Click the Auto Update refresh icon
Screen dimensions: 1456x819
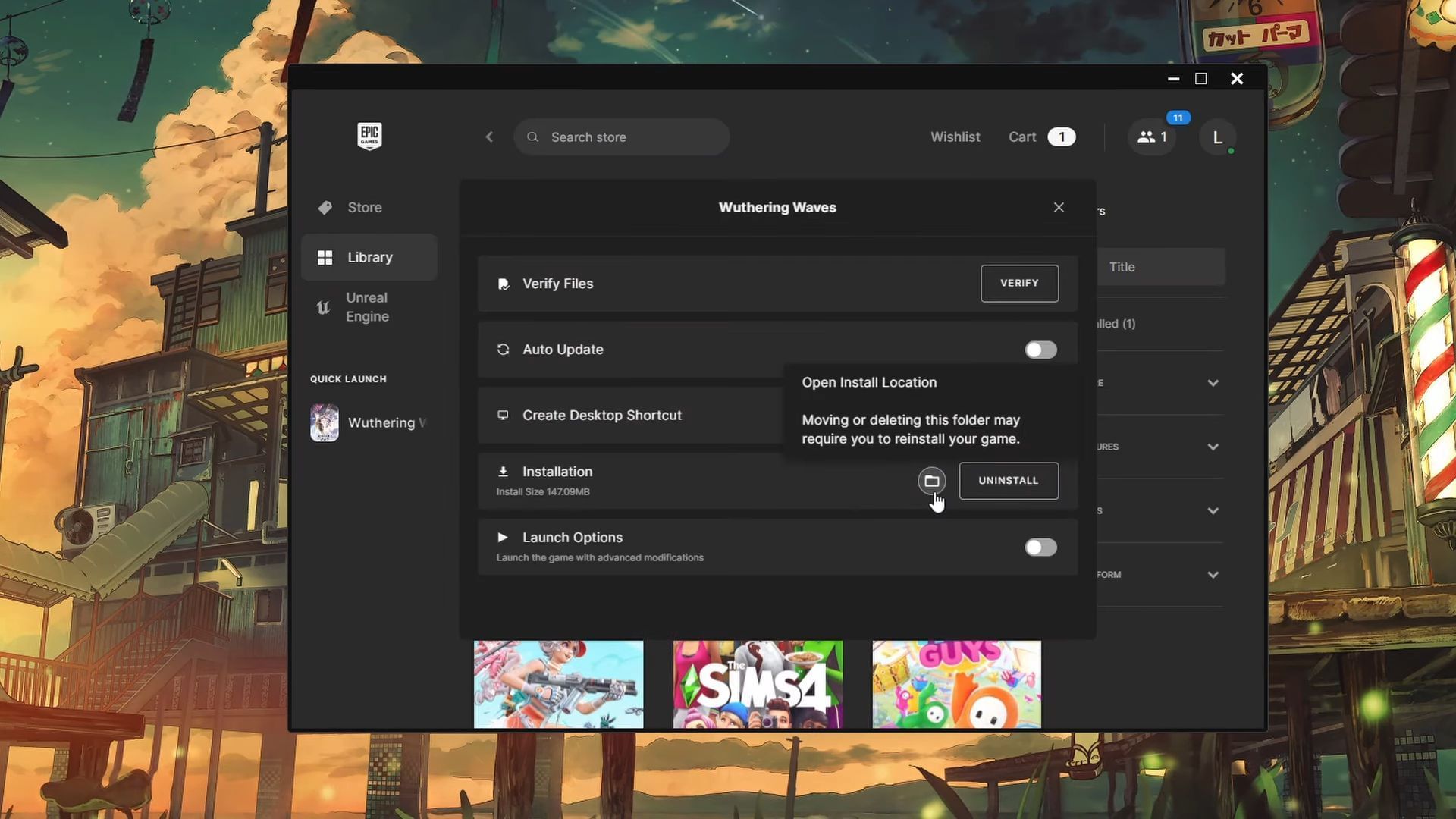[503, 350]
